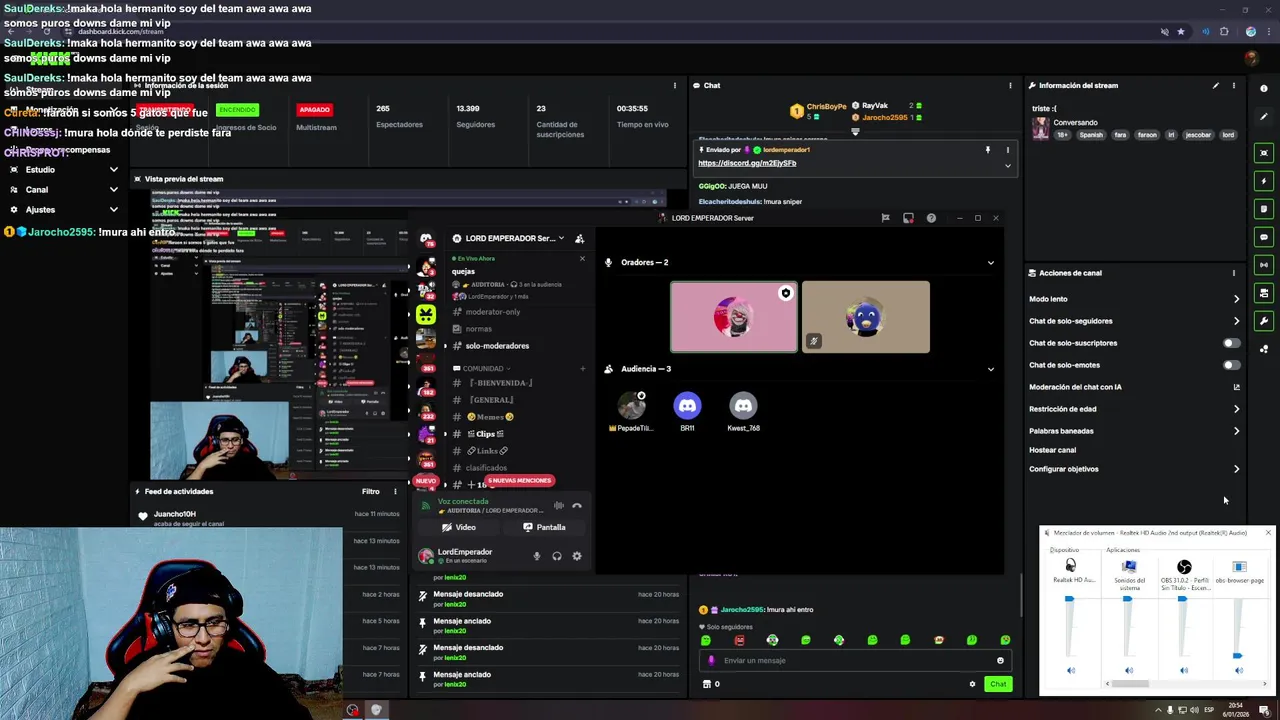
Task: Click browser bookmark star icon
Action: 1181,32
